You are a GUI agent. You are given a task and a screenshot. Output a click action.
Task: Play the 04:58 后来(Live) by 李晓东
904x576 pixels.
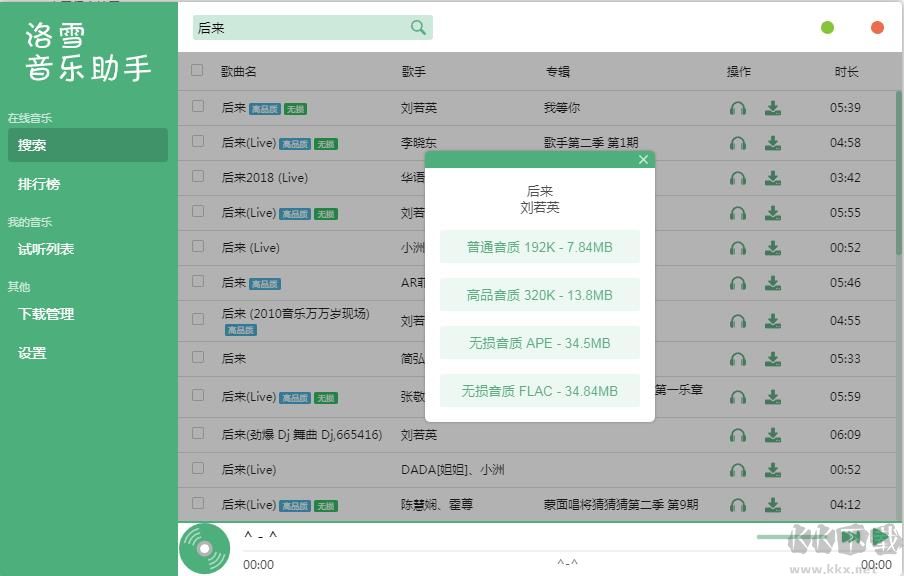click(738, 143)
